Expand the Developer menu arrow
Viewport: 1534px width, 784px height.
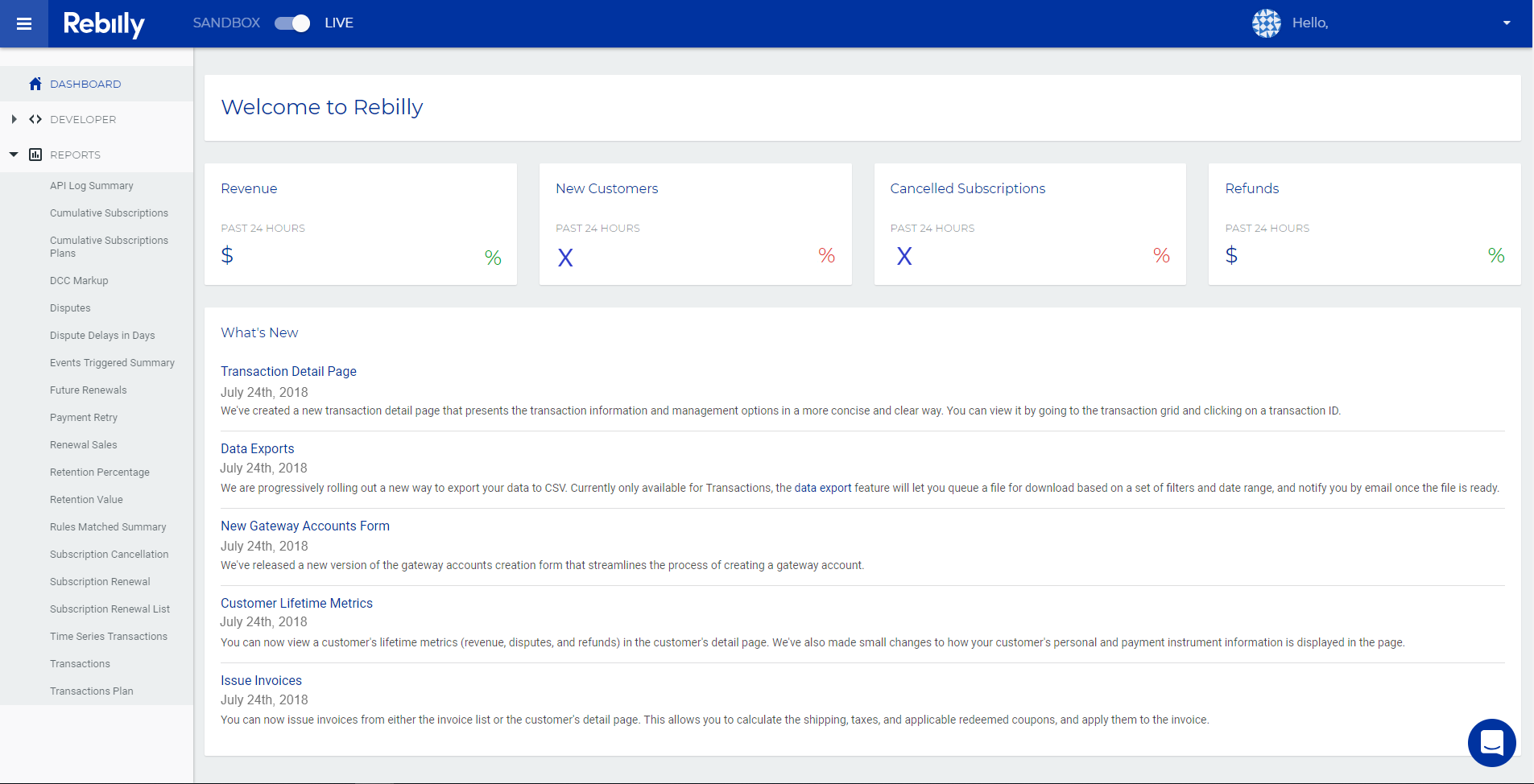(14, 119)
